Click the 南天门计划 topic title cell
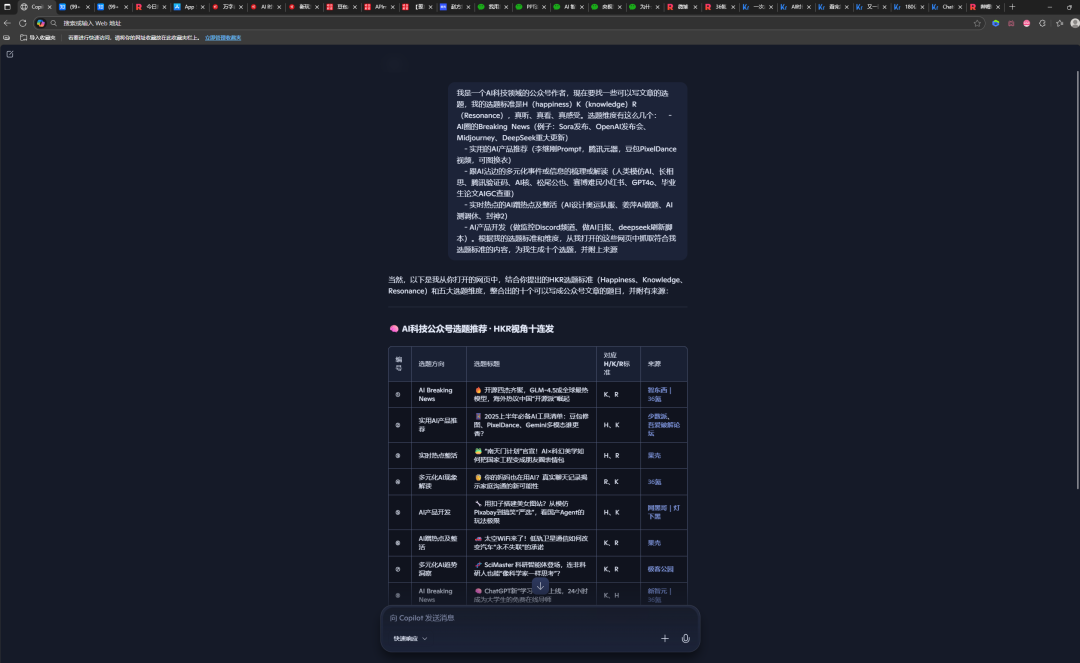Image resolution: width=1080 pixels, height=663 pixels. [531, 456]
